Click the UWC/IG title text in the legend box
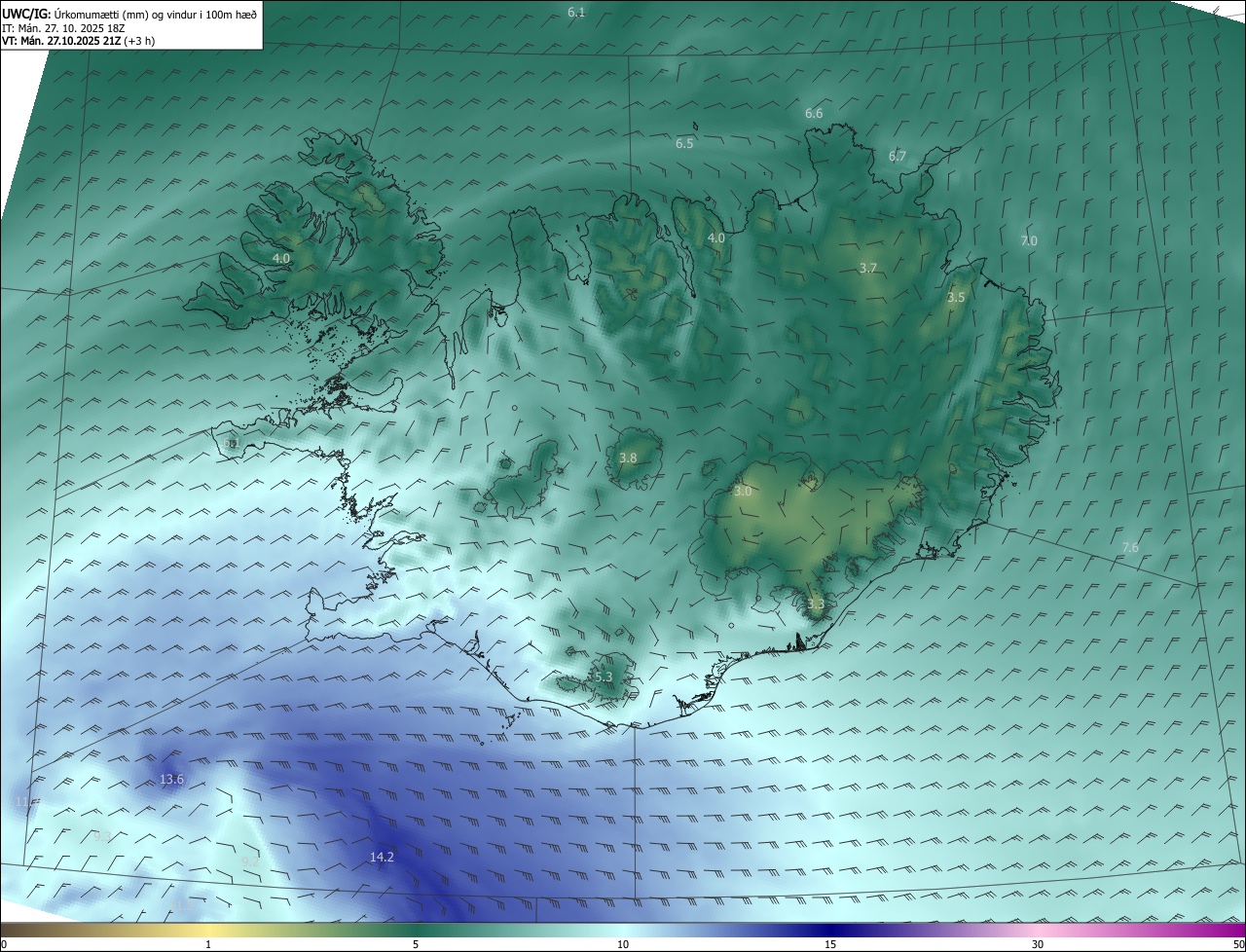This screenshot has height=952, width=1246. pos(26,13)
